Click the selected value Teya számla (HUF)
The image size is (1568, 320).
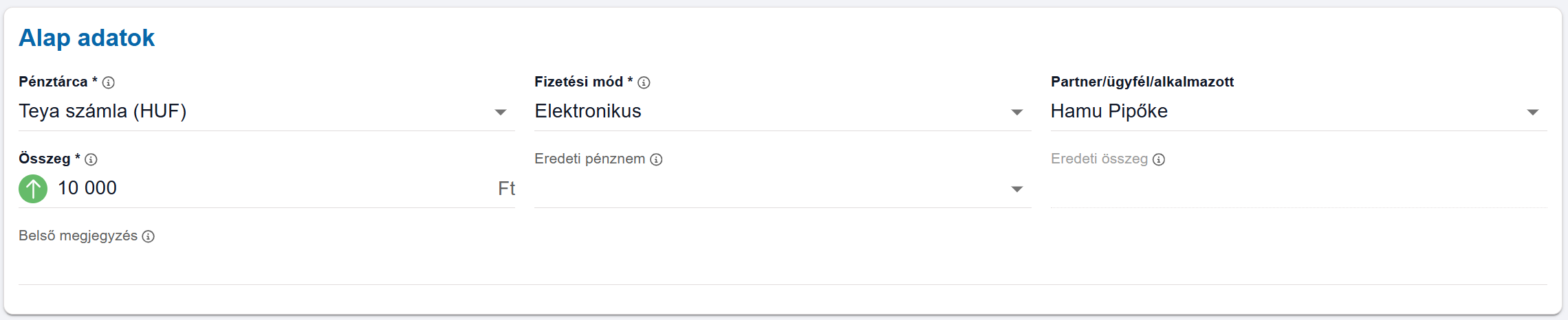[x=102, y=111]
